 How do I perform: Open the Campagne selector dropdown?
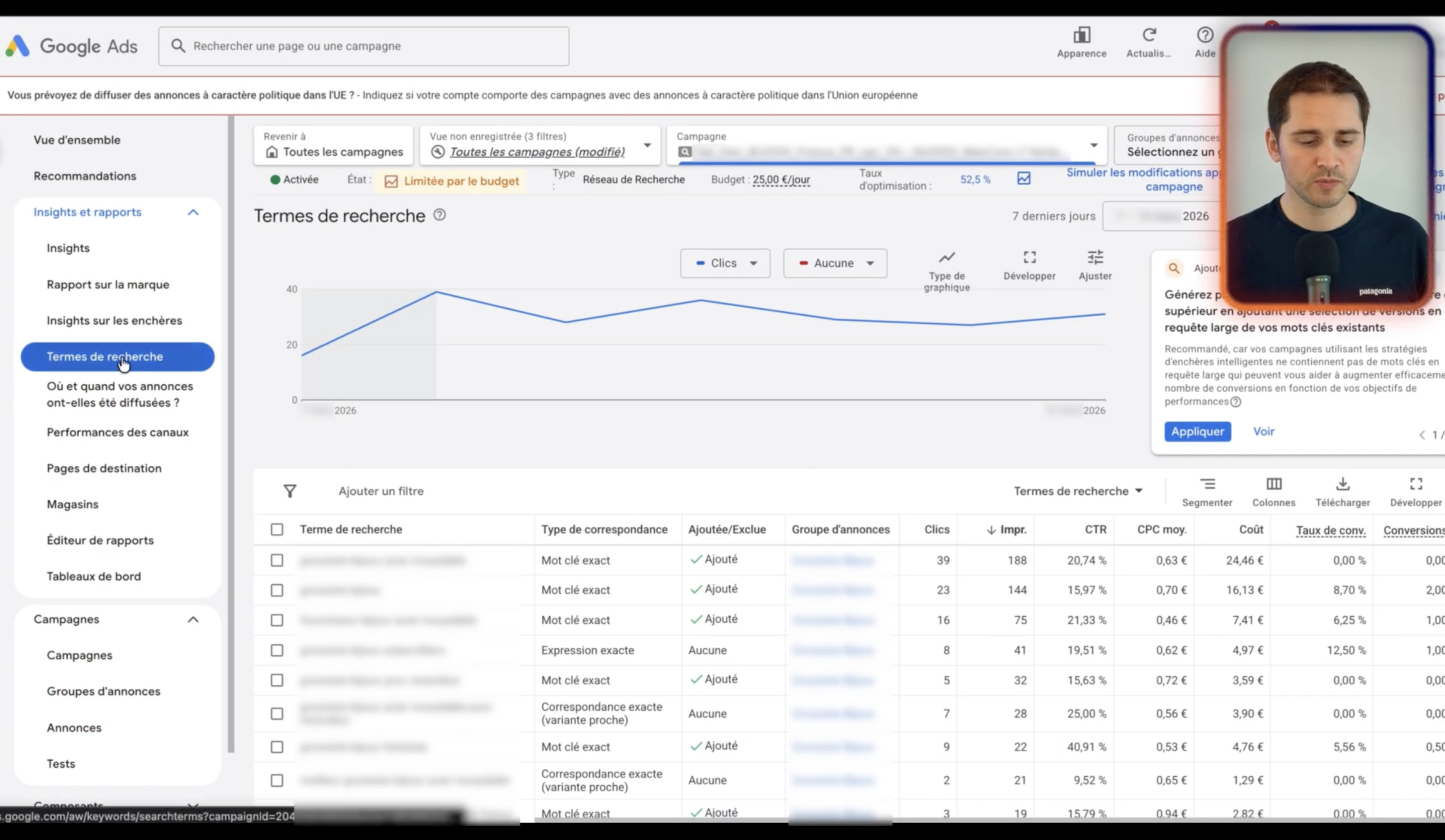click(1093, 146)
